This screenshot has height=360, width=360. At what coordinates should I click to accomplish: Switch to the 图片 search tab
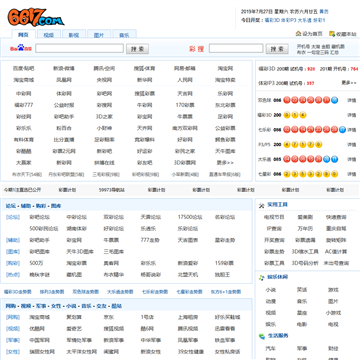tap(99, 35)
